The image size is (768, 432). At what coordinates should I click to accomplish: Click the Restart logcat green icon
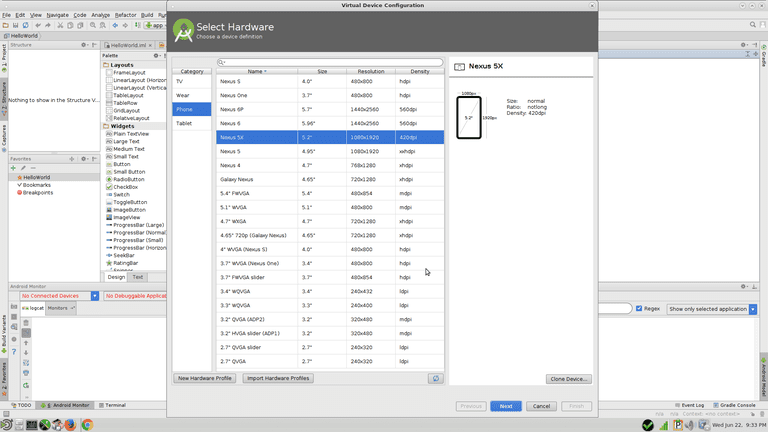click(x=26, y=385)
